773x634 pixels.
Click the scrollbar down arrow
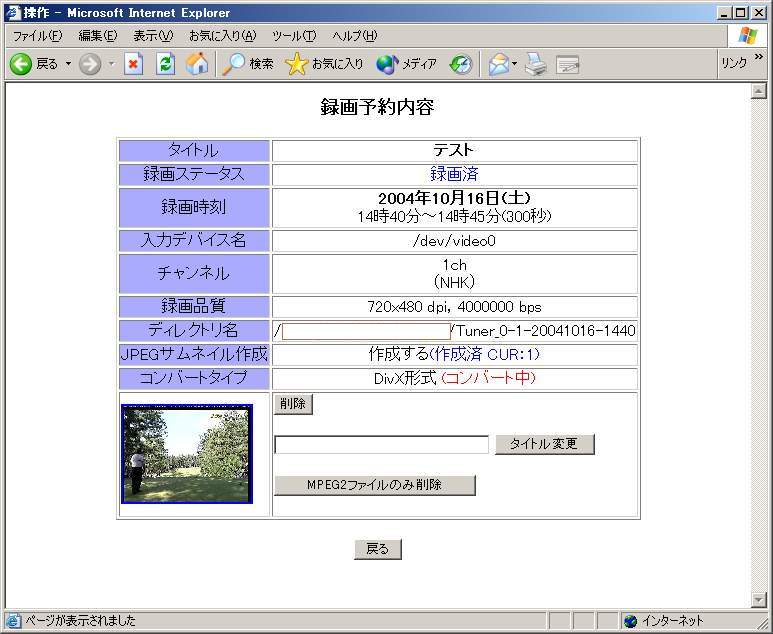click(x=758, y=599)
